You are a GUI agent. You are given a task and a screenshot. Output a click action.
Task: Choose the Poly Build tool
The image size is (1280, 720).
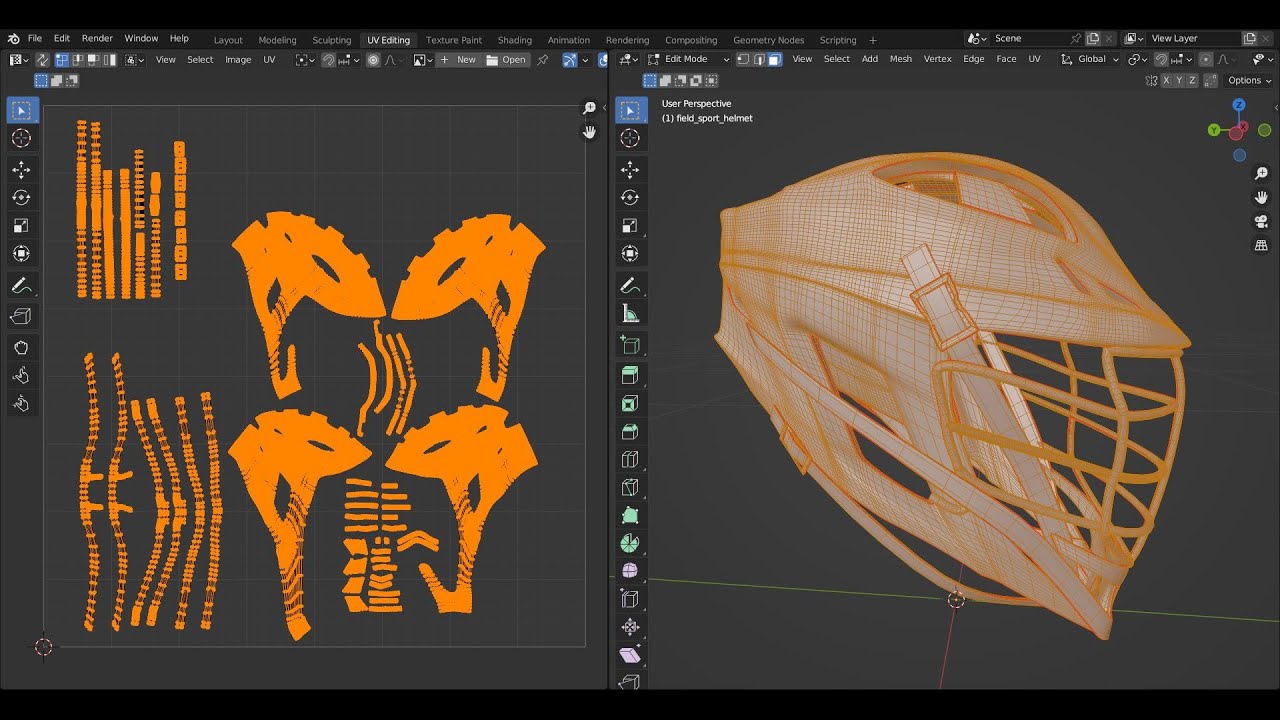(630, 516)
